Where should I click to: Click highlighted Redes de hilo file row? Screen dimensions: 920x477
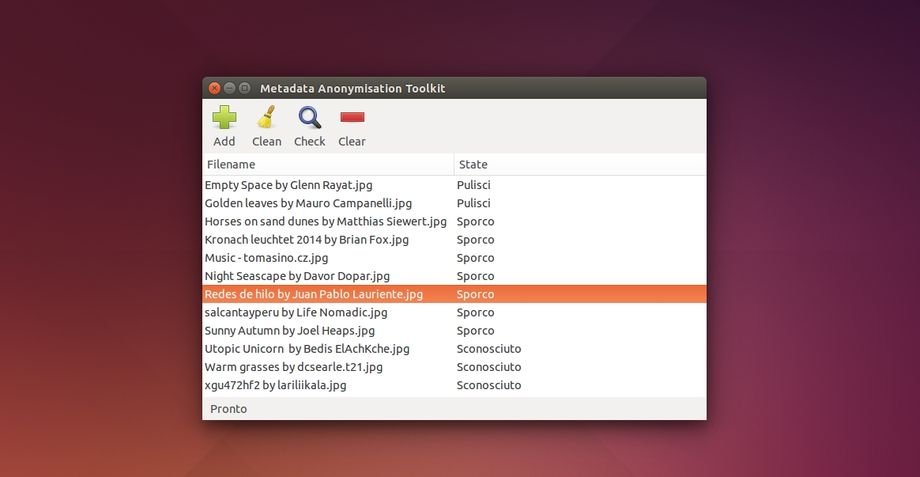313,294
